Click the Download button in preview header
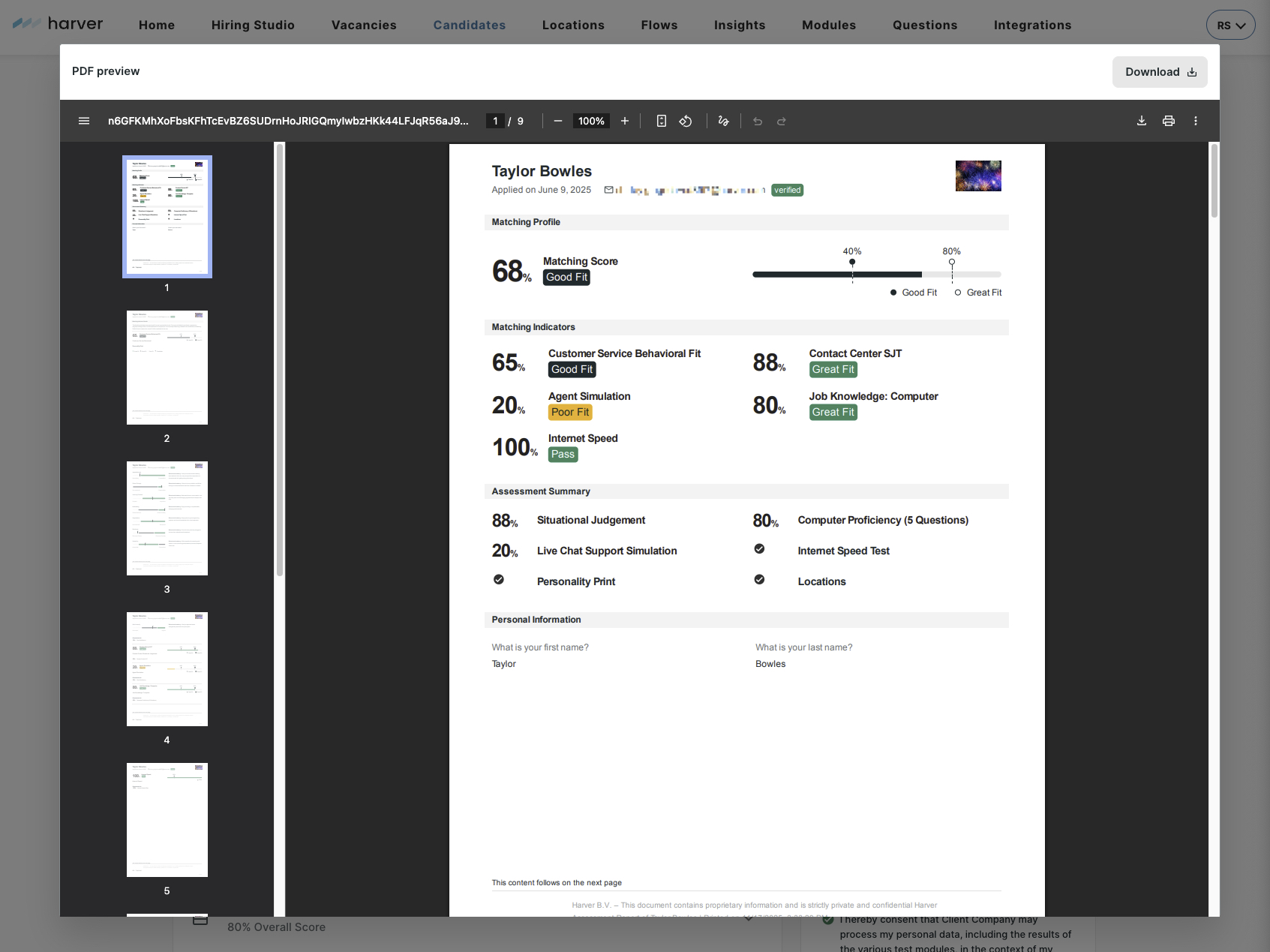Viewport: 1270px width, 952px height. click(1160, 72)
